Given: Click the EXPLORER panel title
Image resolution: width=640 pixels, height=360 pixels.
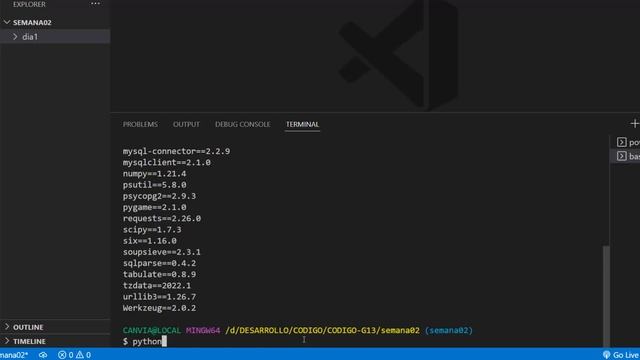Looking at the screenshot, I should pos(29,4).
